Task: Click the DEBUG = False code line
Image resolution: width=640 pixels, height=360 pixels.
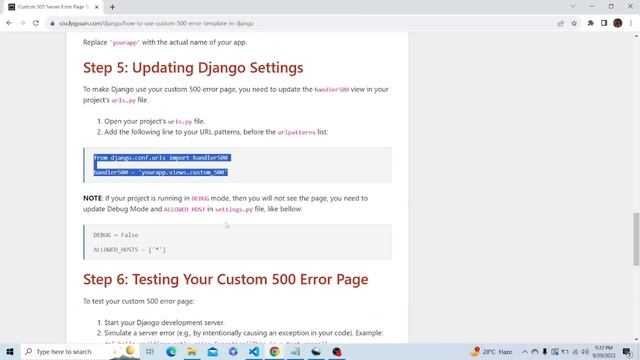Action: tap(116, 235)
